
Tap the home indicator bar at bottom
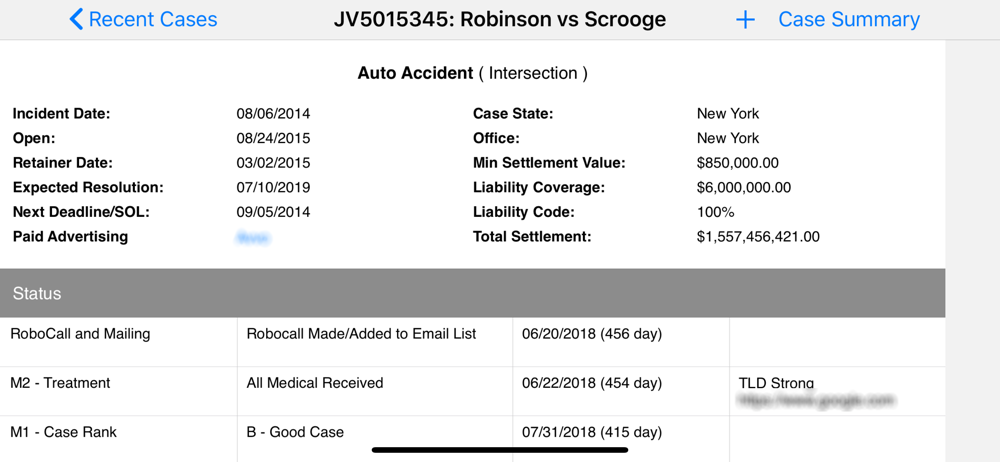[499, 449]
